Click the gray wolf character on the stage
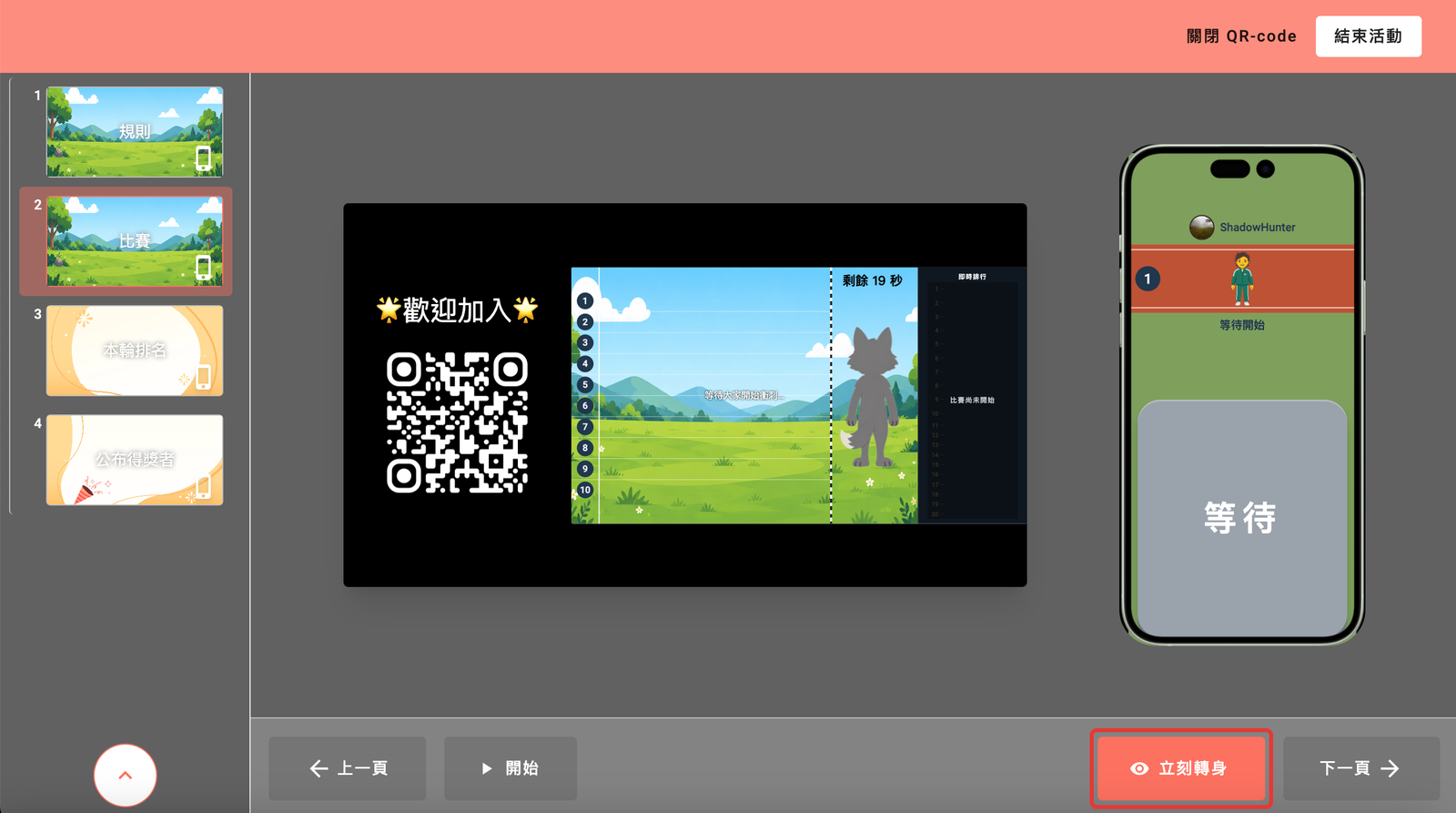Viewport: 1456px width, 813px height. pyautogui.click(x=873, y=397)
